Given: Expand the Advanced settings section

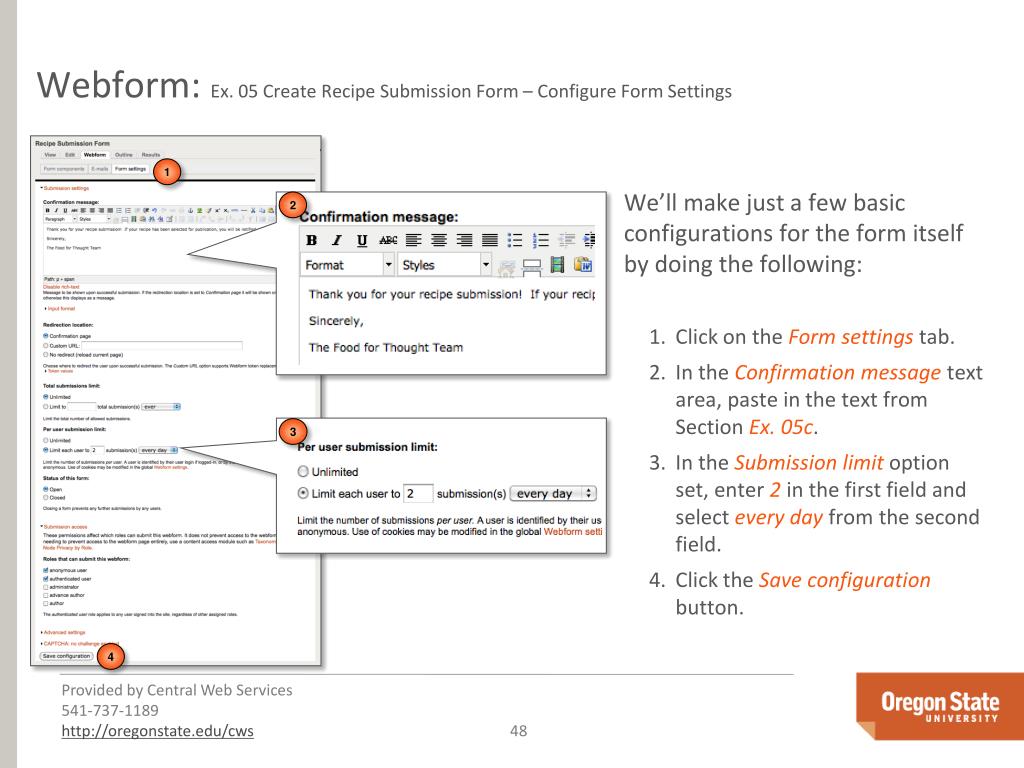Looking at the screenshot, I should [63, 632].
